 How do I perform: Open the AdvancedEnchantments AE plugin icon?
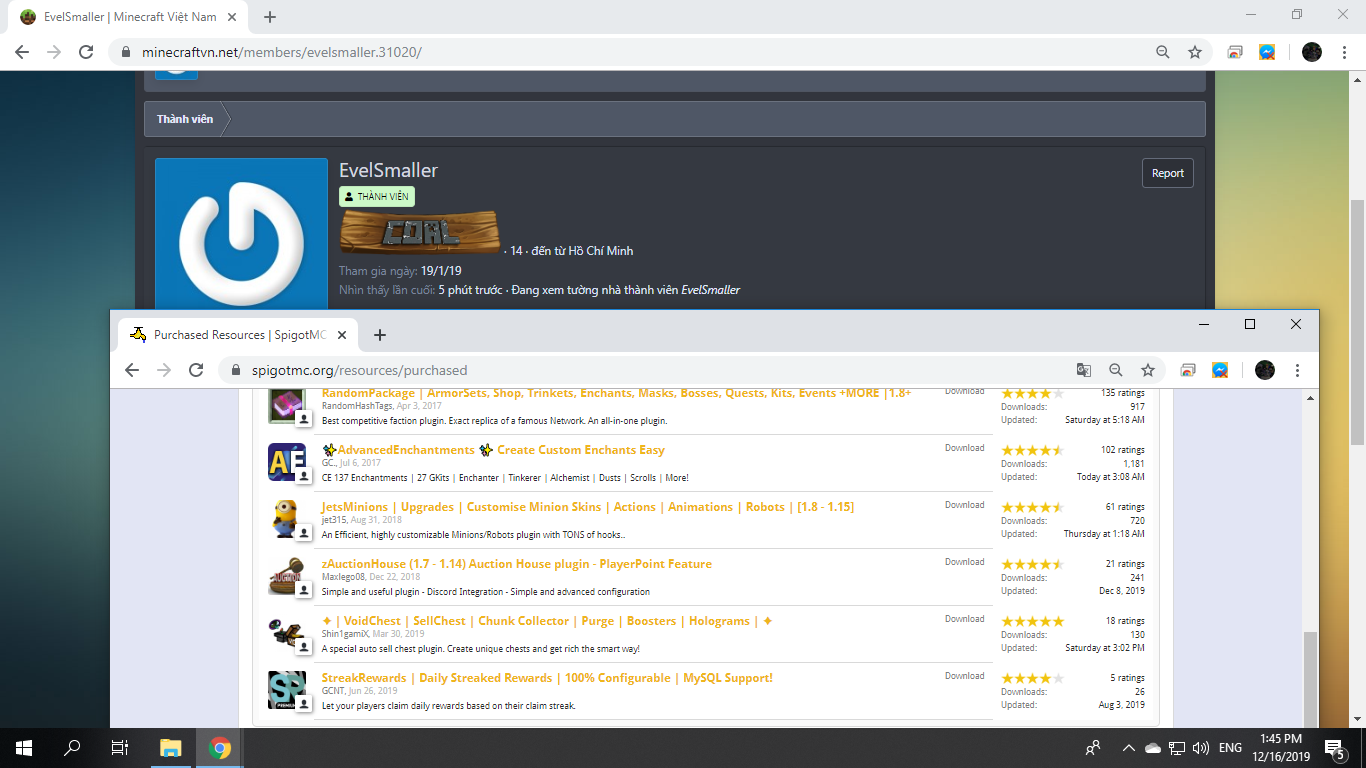pos(287,463)
